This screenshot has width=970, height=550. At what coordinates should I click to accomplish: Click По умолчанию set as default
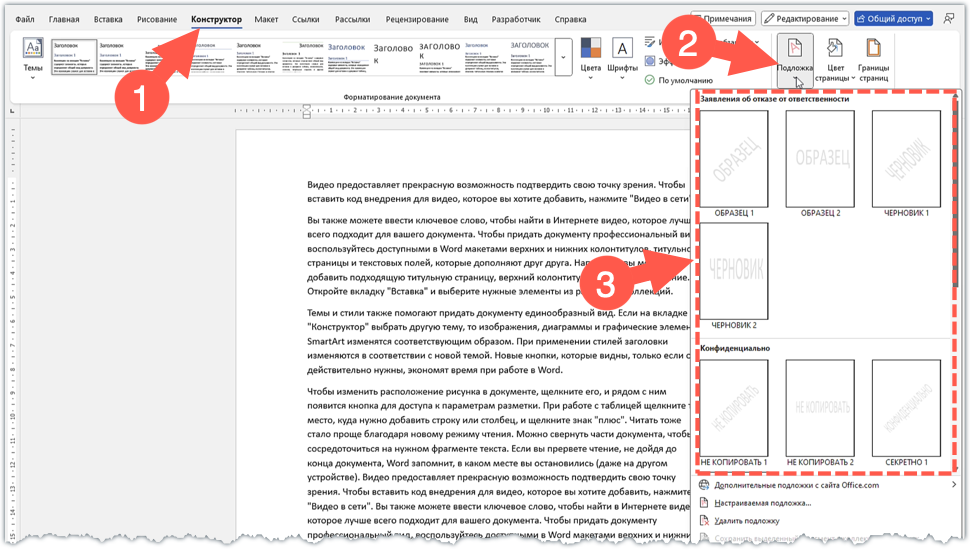point(679,80)
